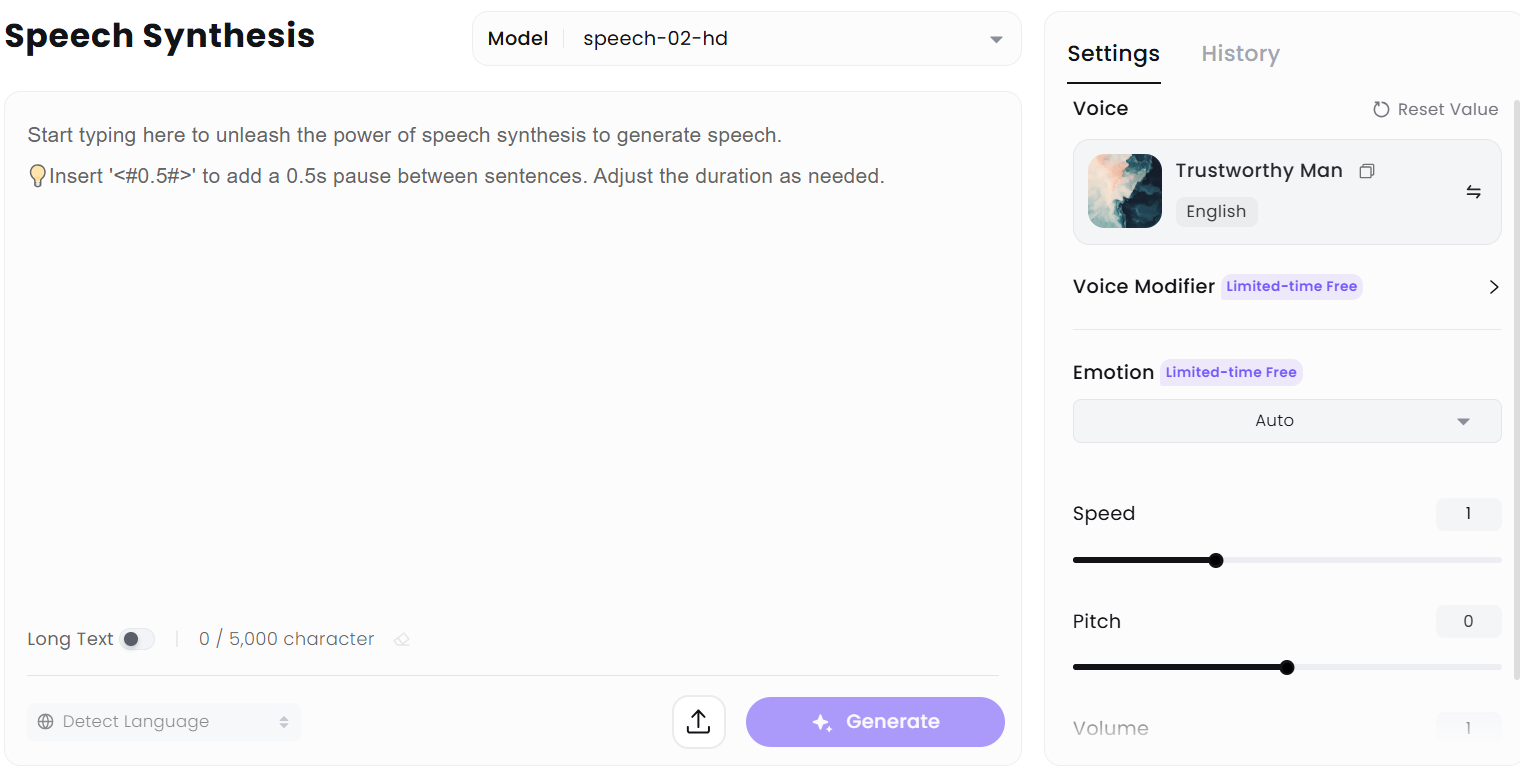This screenshot has height=780, width=1520.
Task: Click the Trustworthy Man voice thumbnail
Action: pyautogui.click(x=1125, y=191)
